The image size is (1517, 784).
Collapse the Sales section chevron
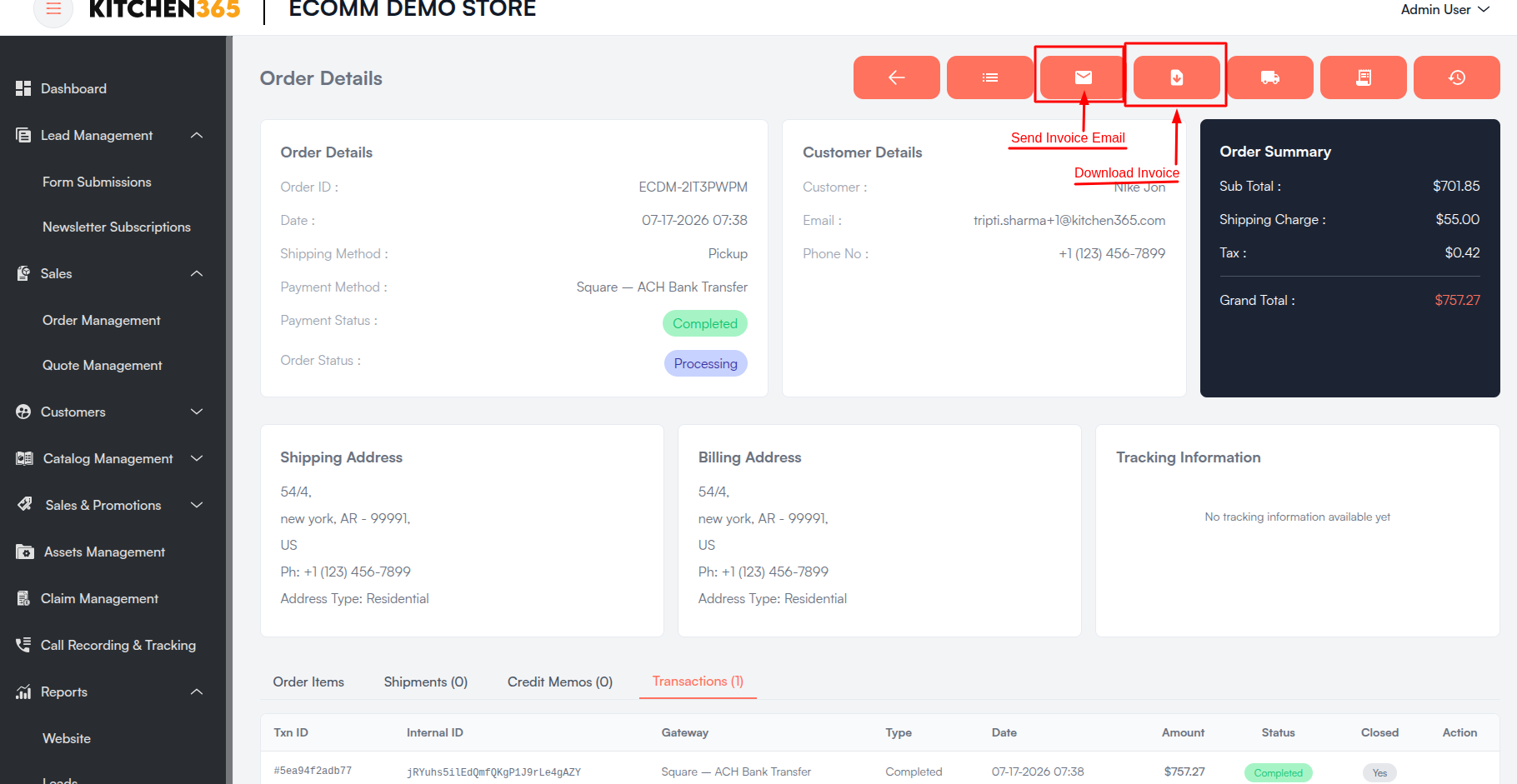coord(197,273)
